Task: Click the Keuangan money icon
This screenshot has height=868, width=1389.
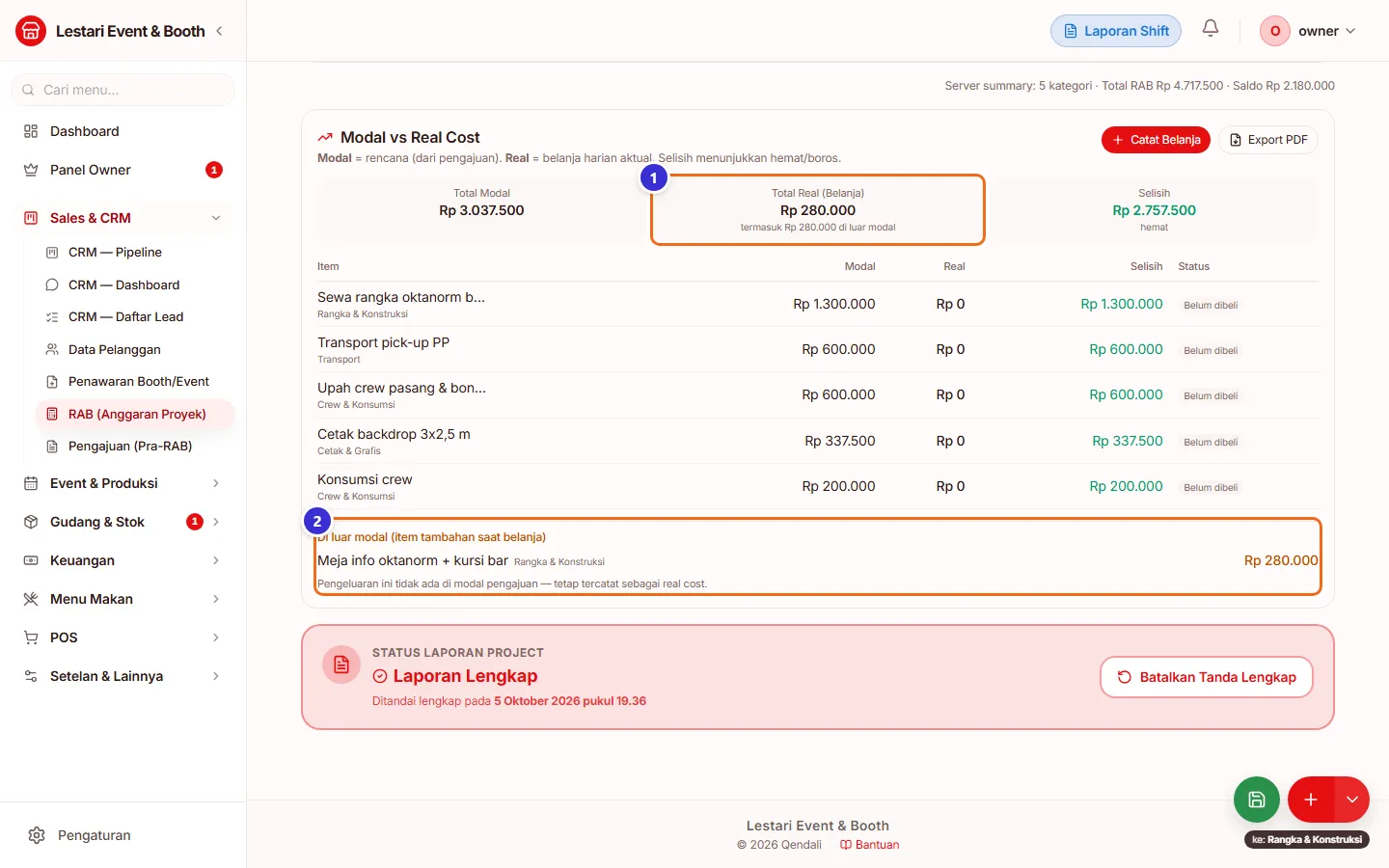Action: tap(31, 560)
